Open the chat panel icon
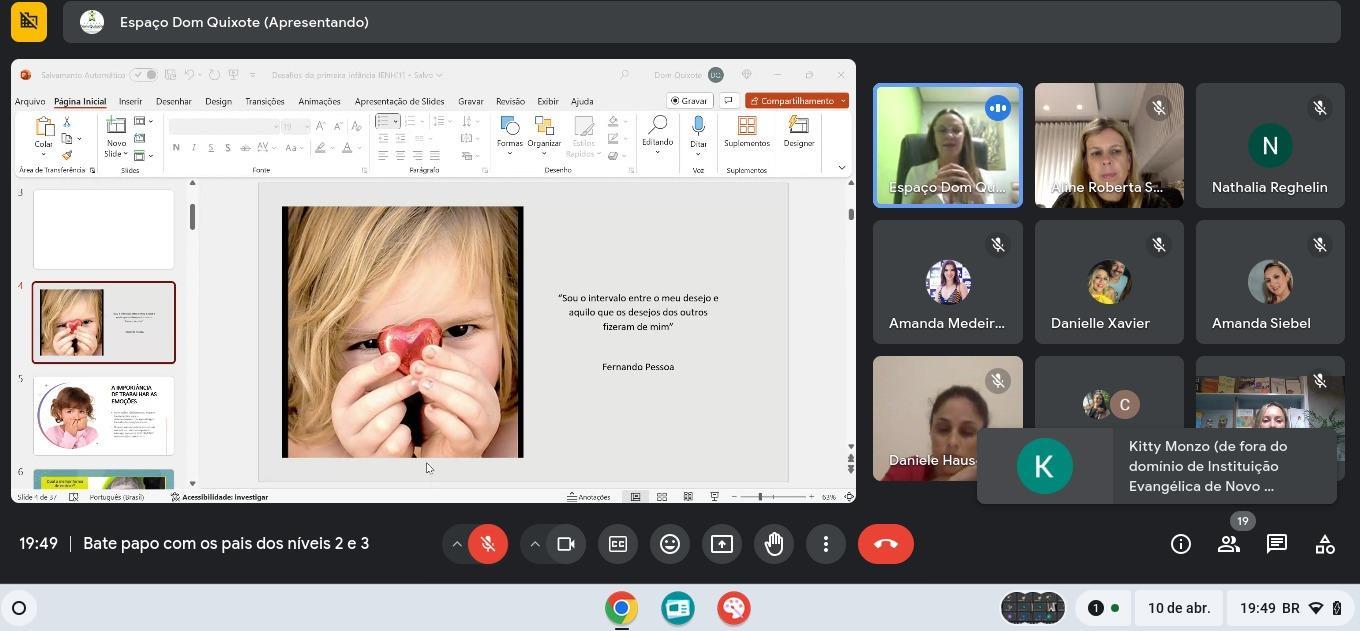The height and width of the screenshot is (631, 1360). click(x=1277, y=544)
